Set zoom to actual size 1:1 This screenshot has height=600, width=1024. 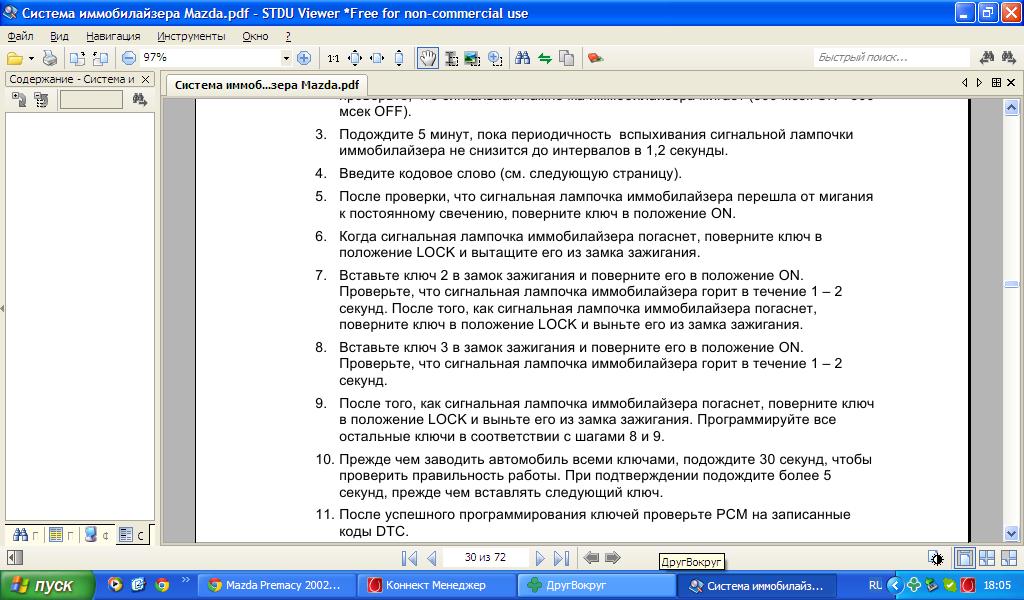pos(333,59)
